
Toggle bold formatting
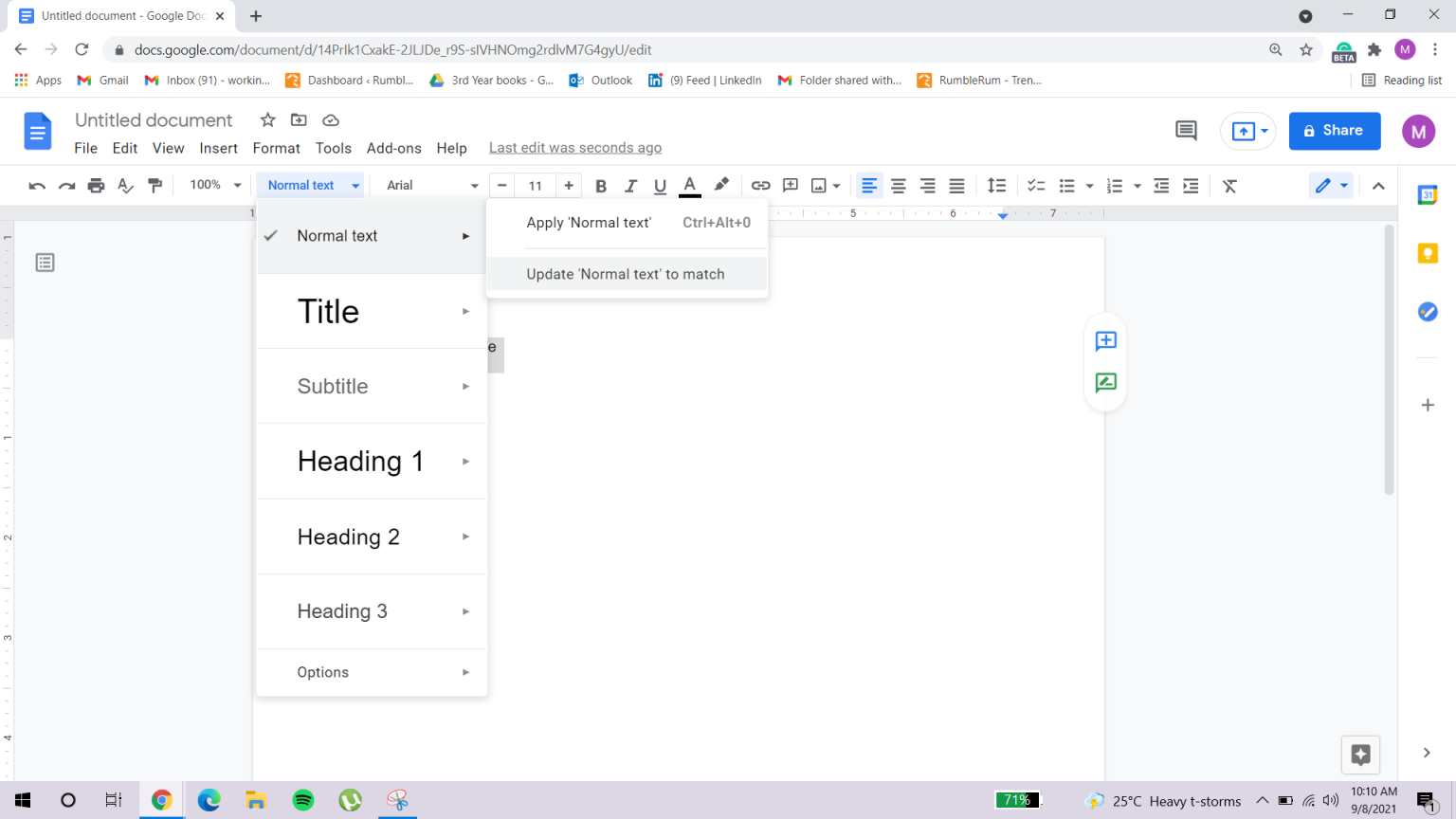tap(601, 185)
